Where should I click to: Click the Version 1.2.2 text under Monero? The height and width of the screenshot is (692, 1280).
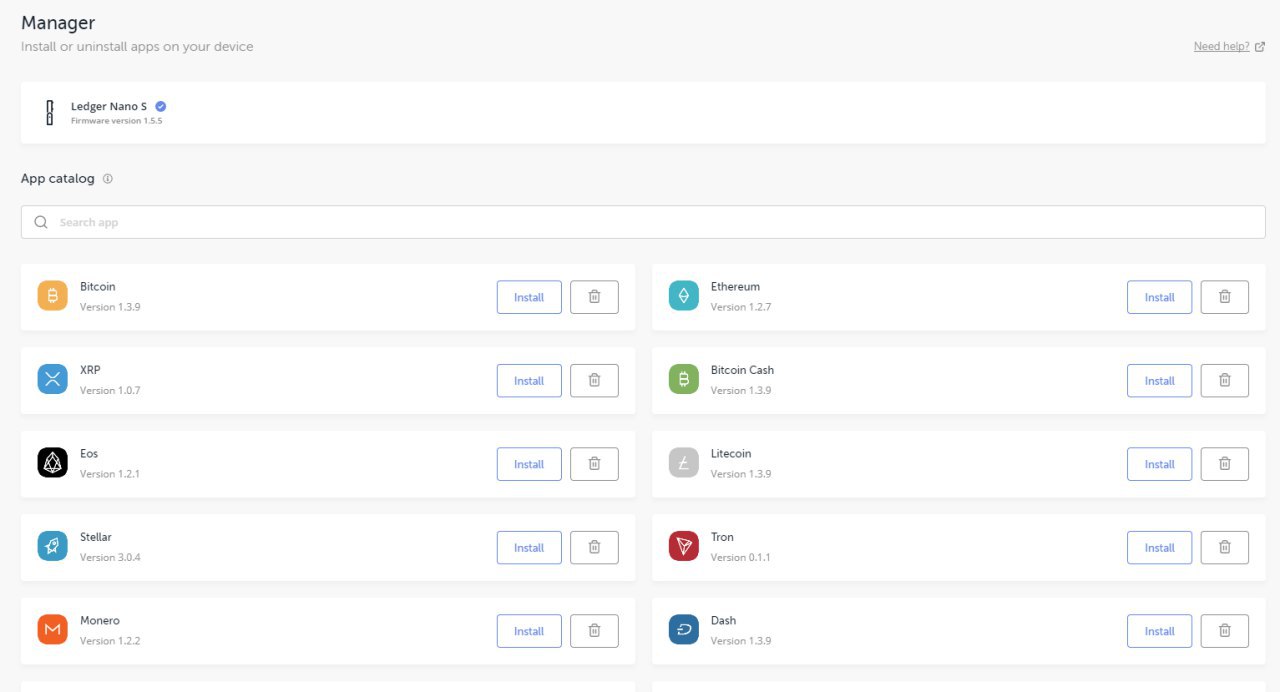coord(110,641)
